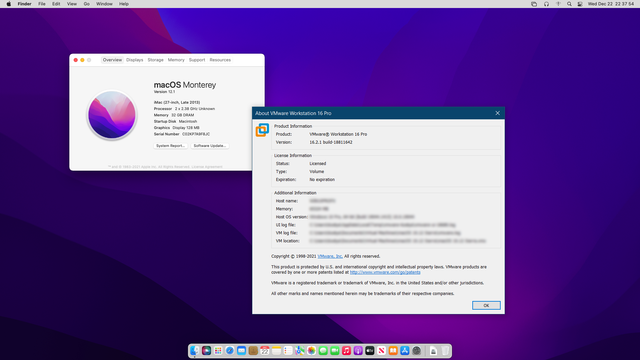Viewport: 640px width, 360px height.
Task: Open Podcasts from the Dock
Action: pyautogui.click(x=358, y=351)
